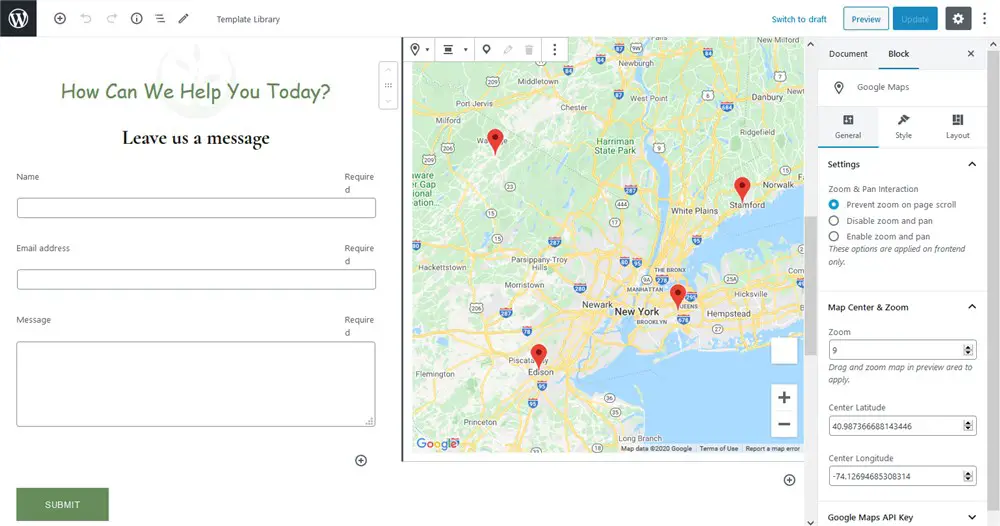The height and width of the screenshot is (526, 1000).
Task: Zoom in on the map
Action: pyautogui.click(x=784, y=397)
